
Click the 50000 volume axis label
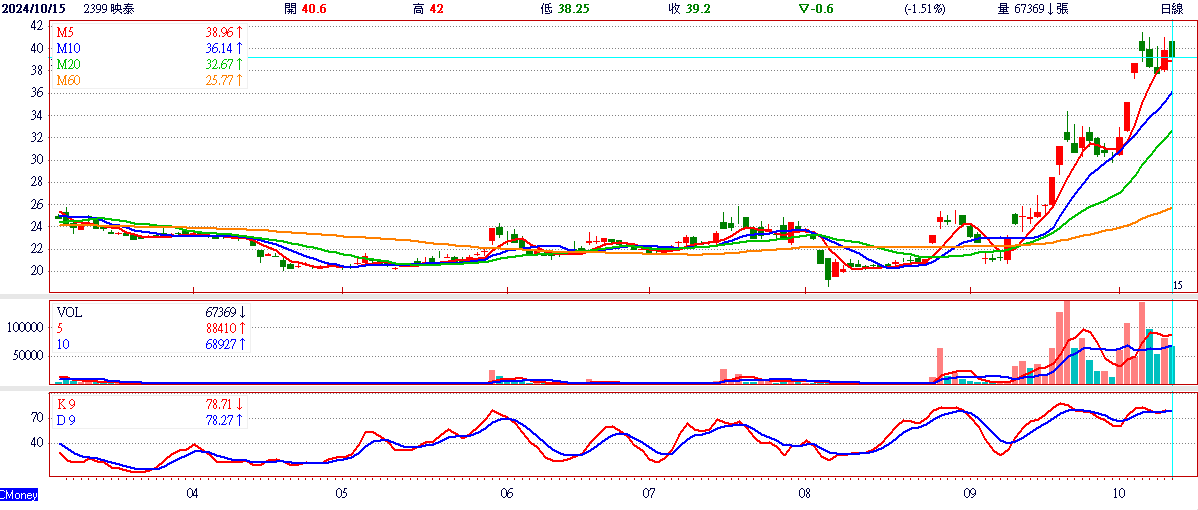click(28, 356)
